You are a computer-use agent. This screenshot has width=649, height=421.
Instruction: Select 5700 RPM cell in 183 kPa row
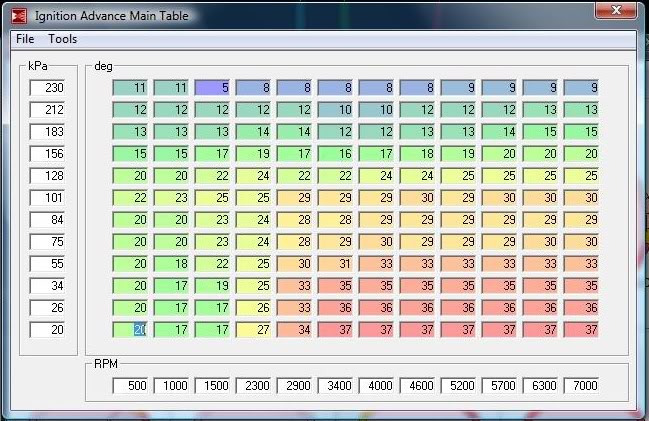[499, 132]
